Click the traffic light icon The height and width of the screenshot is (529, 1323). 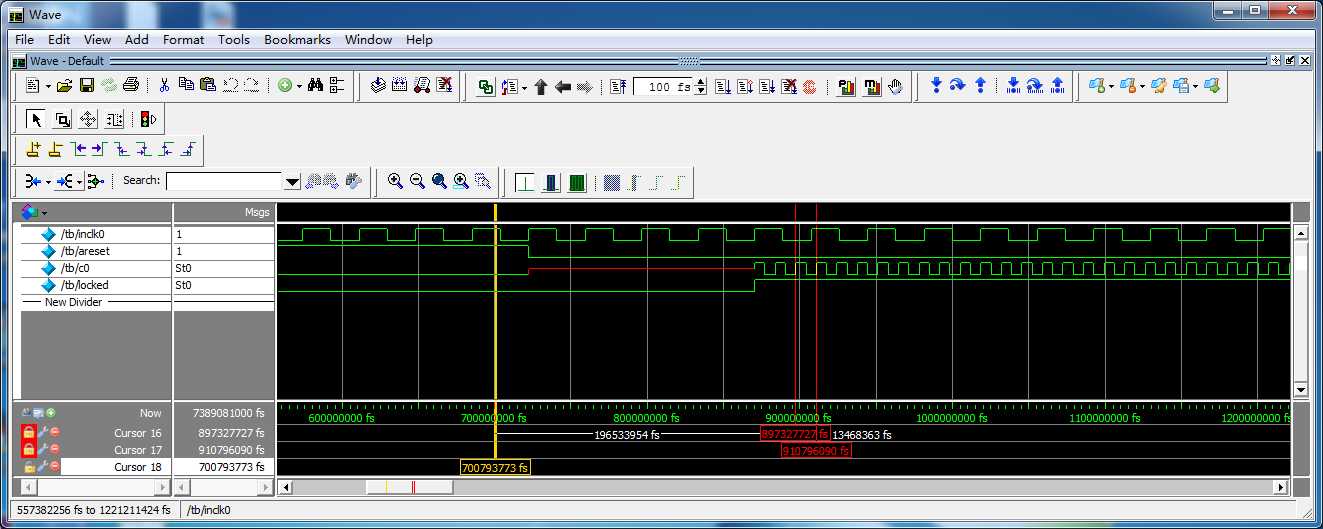coord(146,120)
